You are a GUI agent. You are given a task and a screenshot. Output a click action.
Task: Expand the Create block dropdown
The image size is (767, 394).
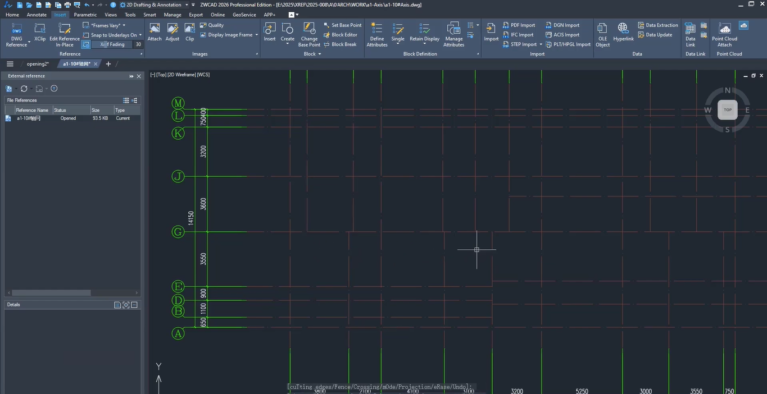[x=288, y=44]
